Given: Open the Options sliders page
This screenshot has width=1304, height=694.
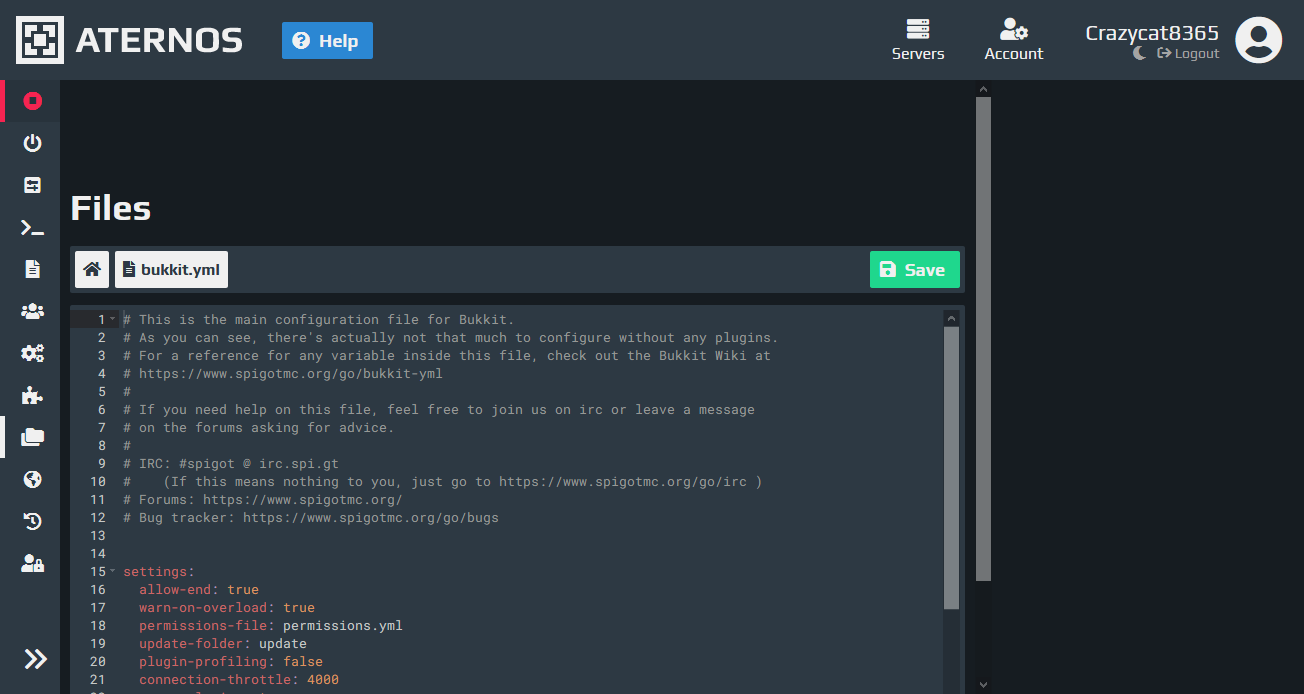Looking at the screenshot, I should pyautogui.click(x=33, y=184).
